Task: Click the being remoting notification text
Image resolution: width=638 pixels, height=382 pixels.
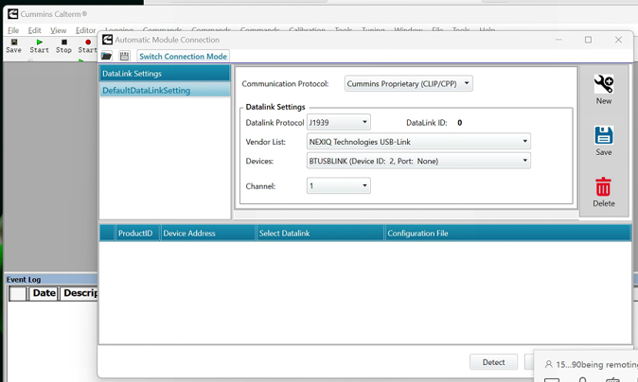Action: (596, 364)
